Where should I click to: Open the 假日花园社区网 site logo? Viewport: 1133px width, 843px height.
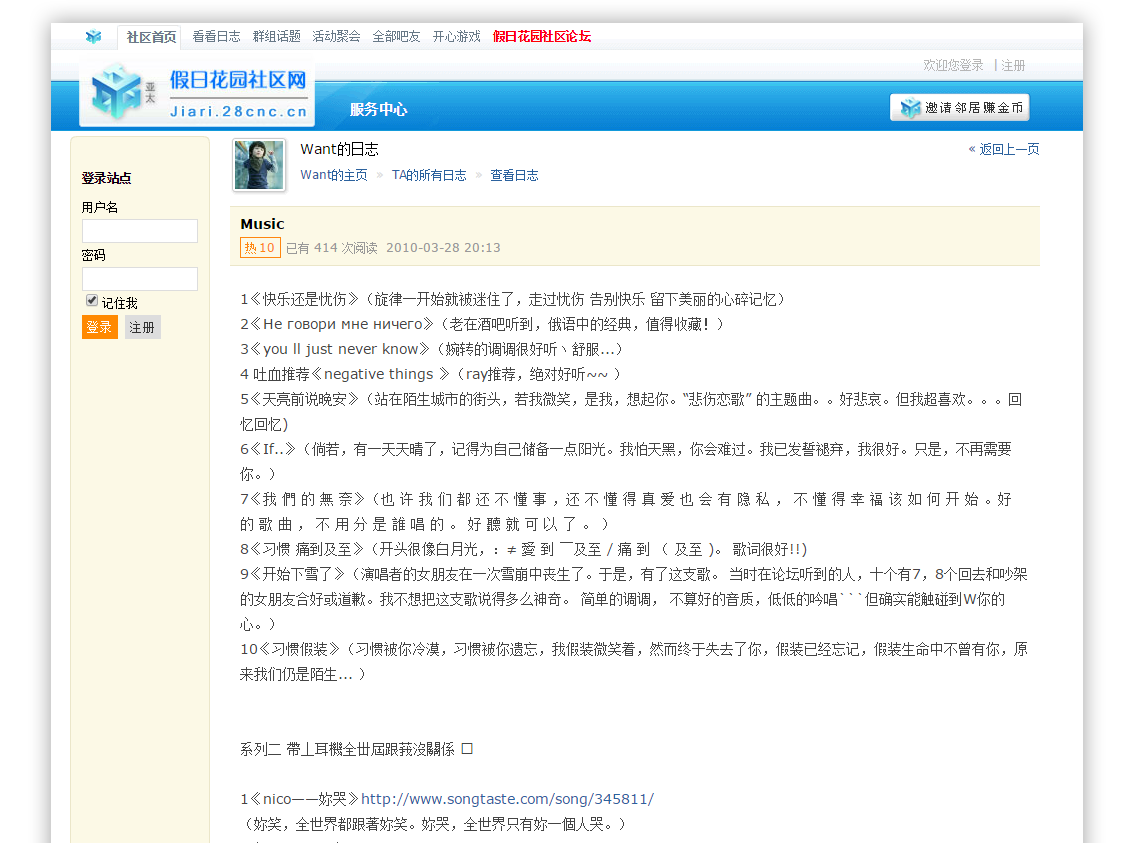197,95
